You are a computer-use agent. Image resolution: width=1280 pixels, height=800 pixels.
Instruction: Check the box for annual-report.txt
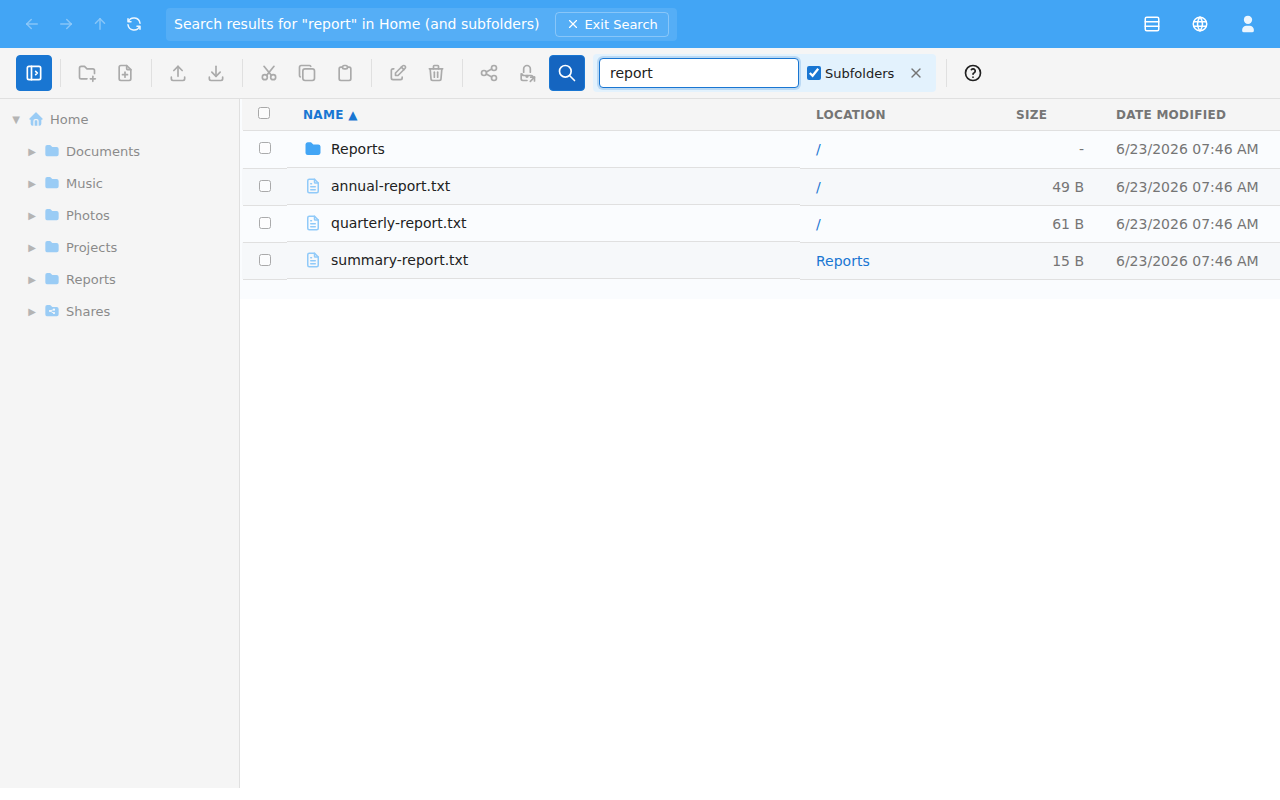(265, 186)
